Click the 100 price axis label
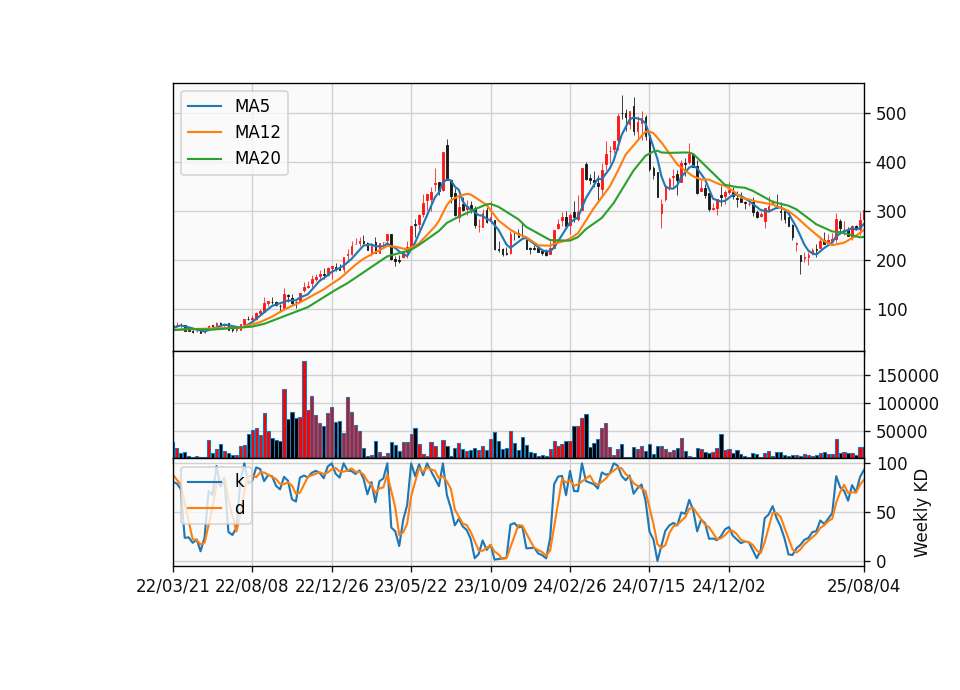960x690 pixels. pyautogui.click(x=891, y=310)
